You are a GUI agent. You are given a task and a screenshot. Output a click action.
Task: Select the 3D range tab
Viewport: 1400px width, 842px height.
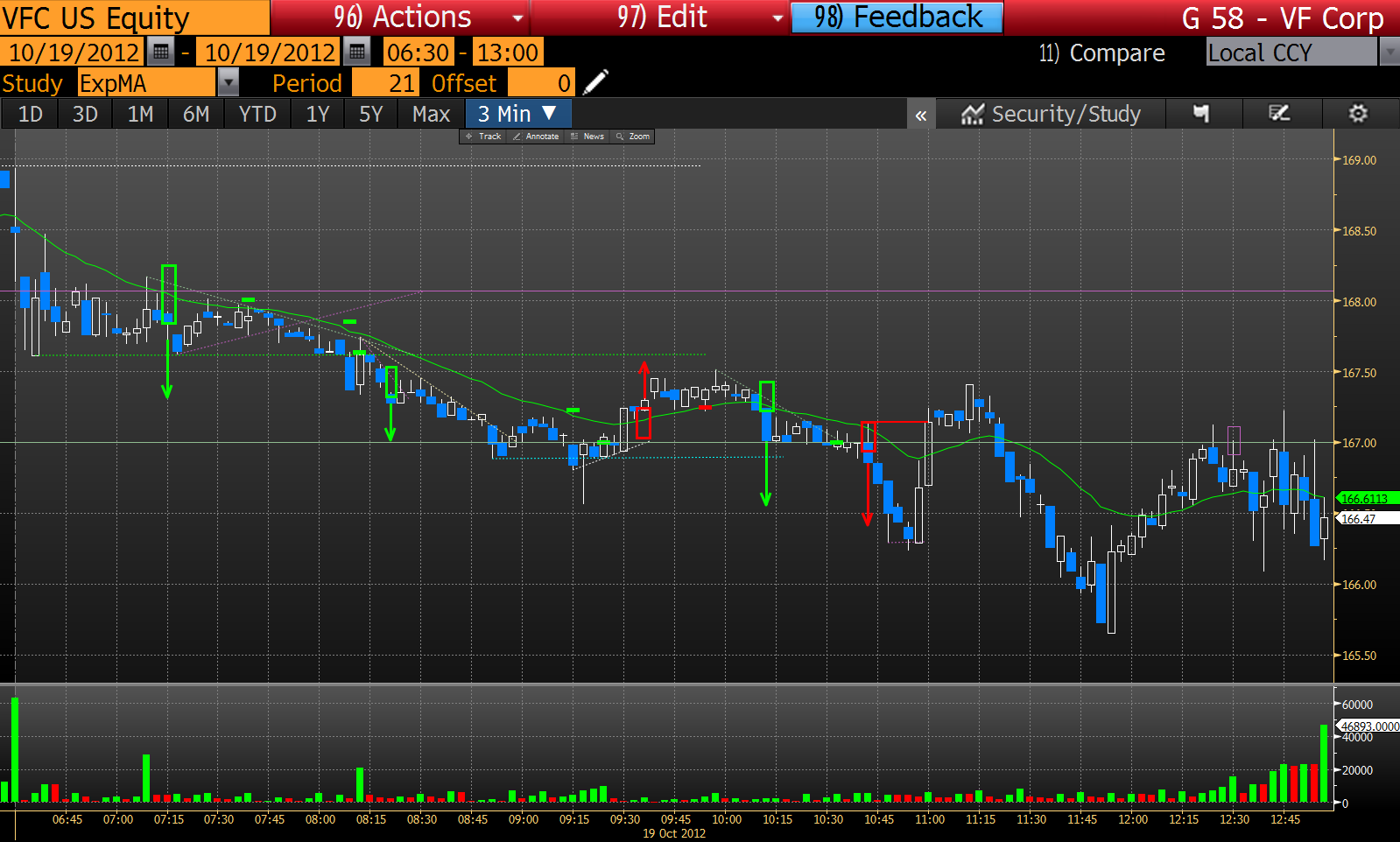pos(85,115)
